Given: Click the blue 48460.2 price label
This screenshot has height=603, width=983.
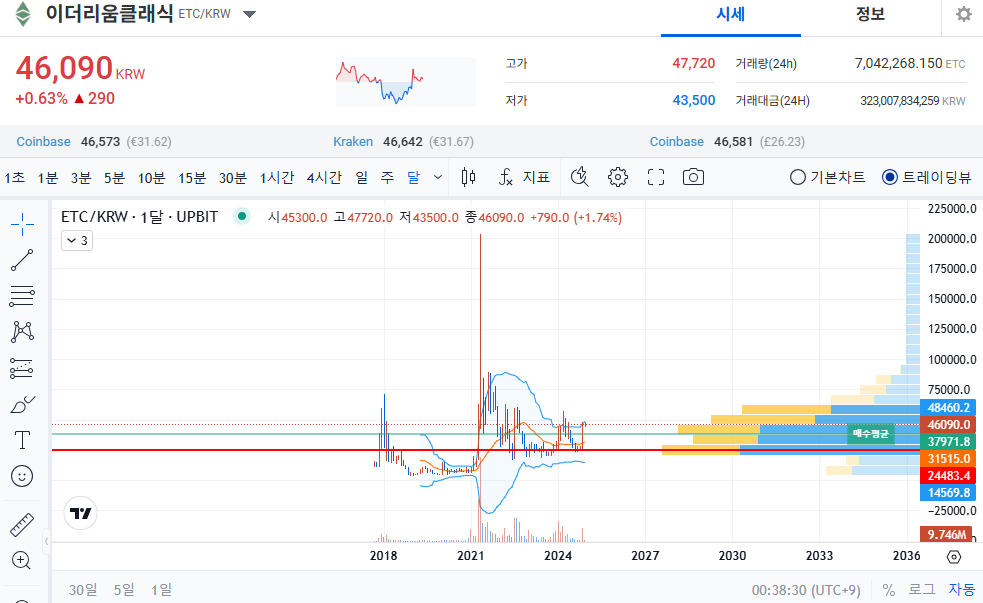Looking at the screenshot, I should pos(948,407).
